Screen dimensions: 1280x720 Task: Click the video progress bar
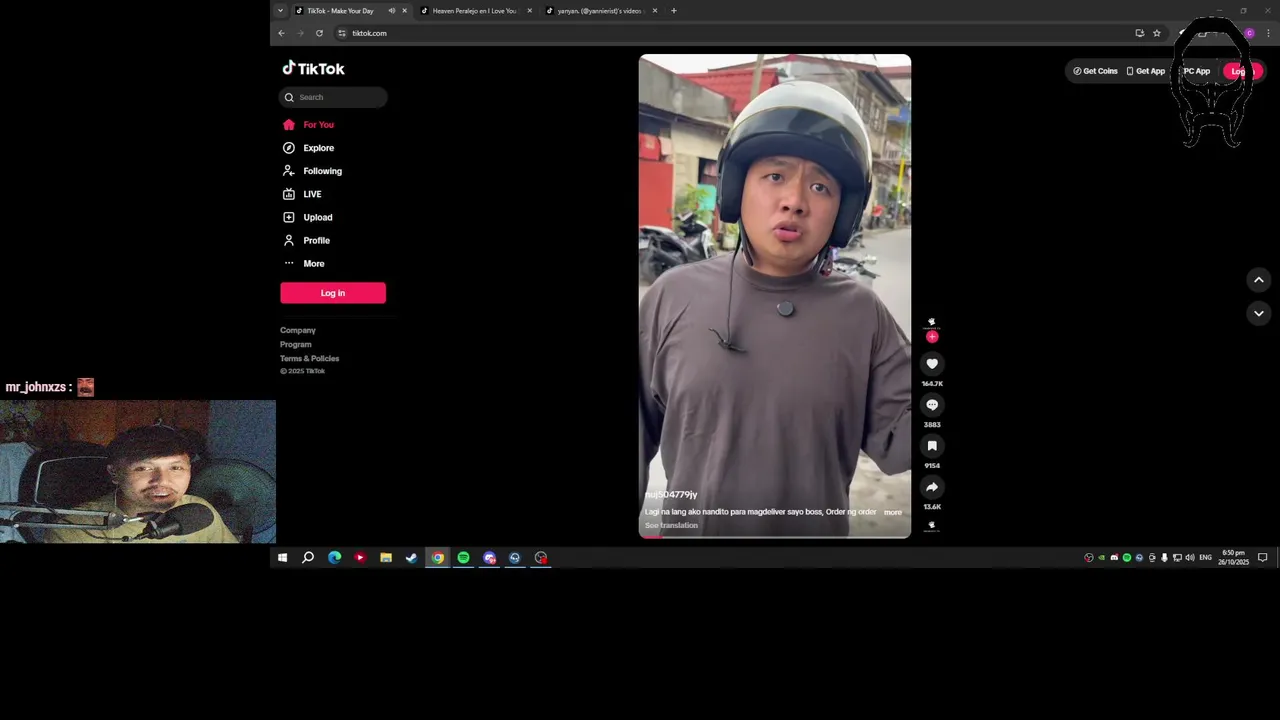click(x=775, y=536)
